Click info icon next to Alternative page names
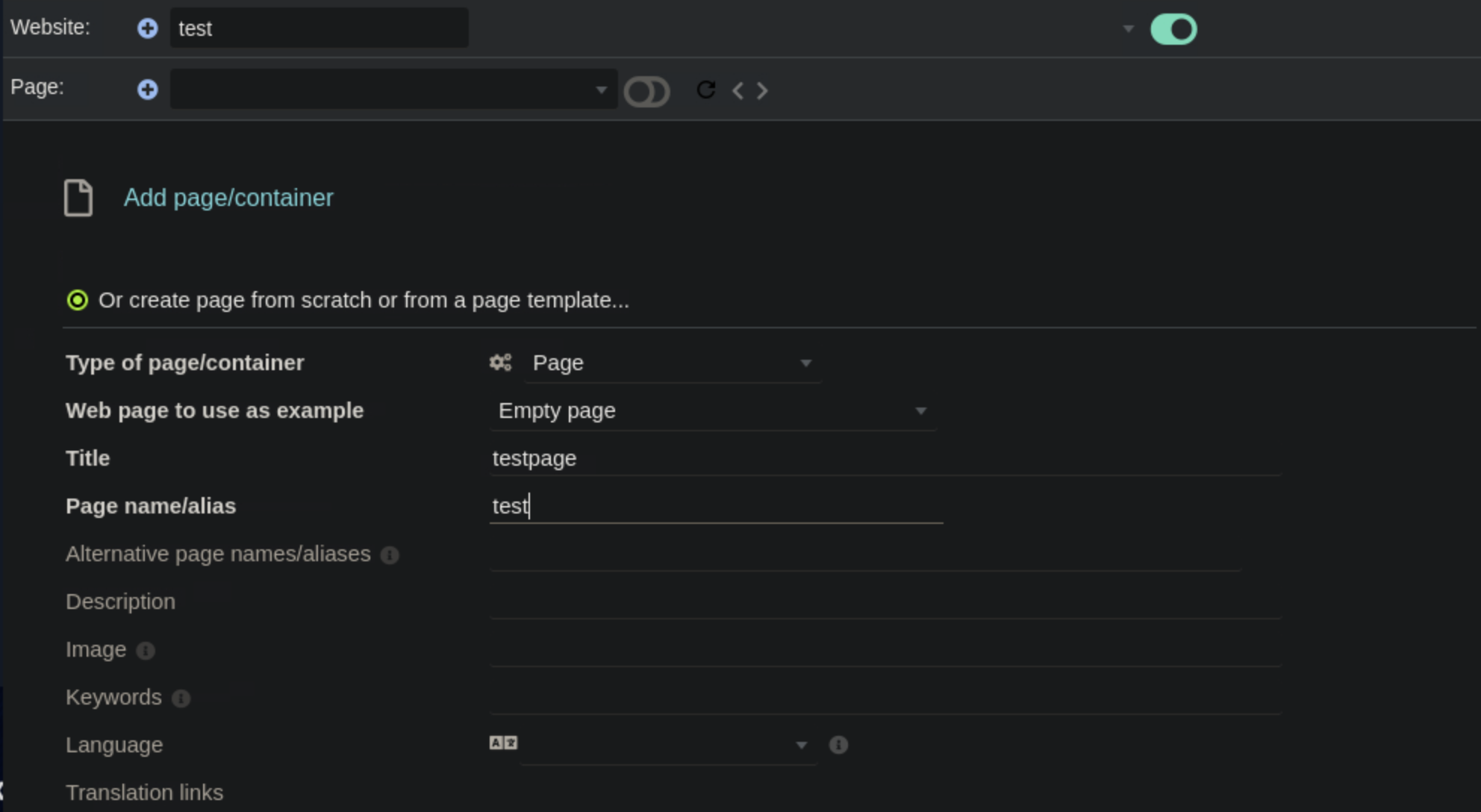This screenshot has width=1481, height=812. click(x=390, y=555)
